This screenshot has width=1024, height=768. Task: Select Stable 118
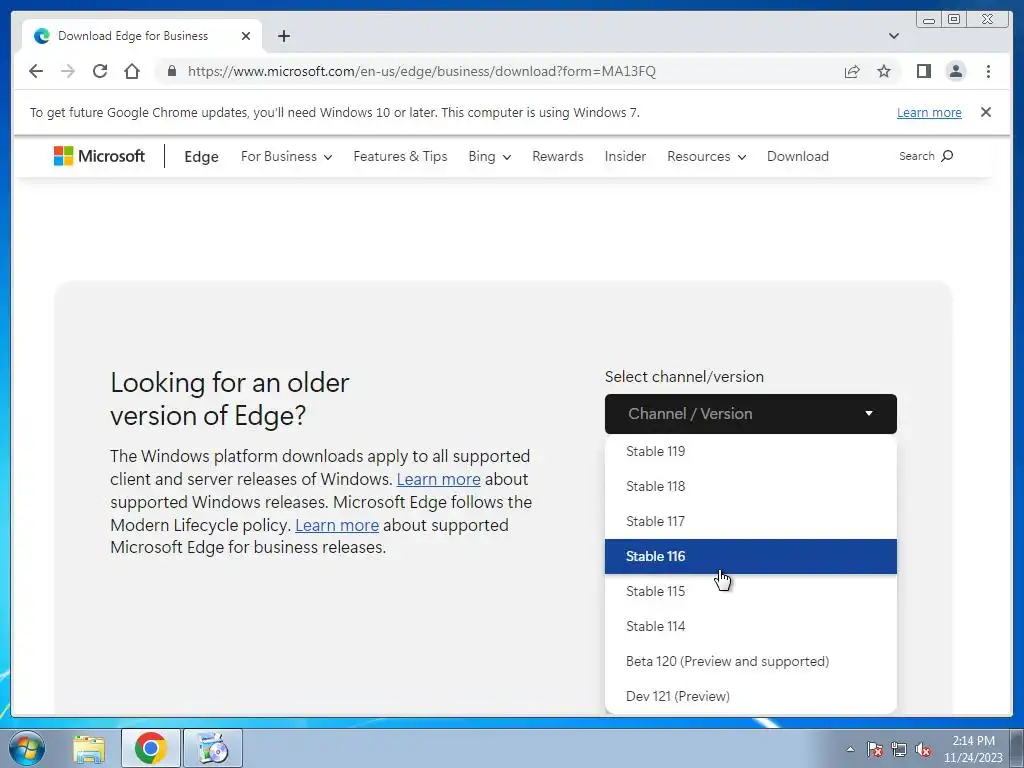[750, 487]
